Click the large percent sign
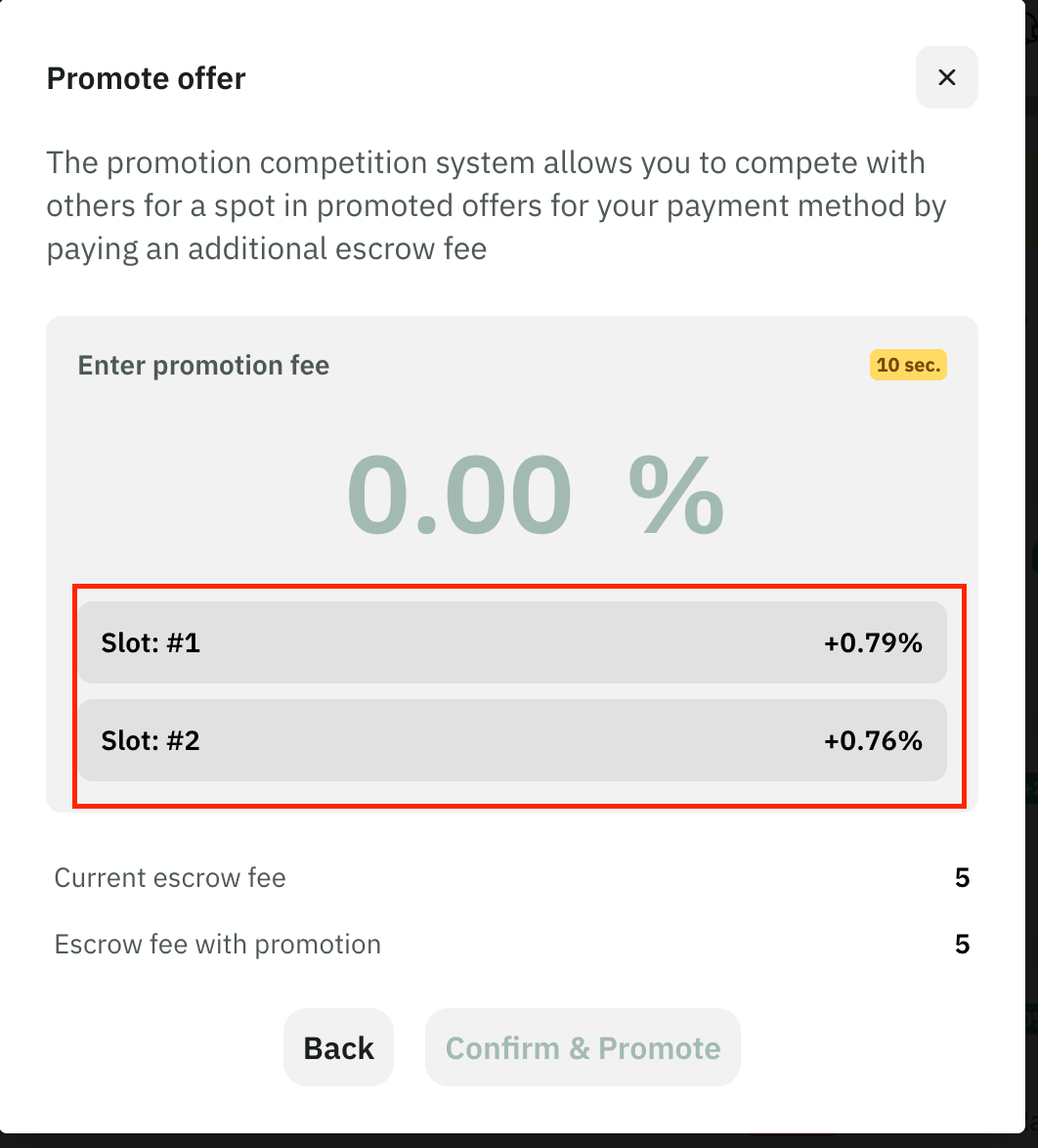Image resolution: width=1038 pixels, height=1148 pixels. click(675, 496)
